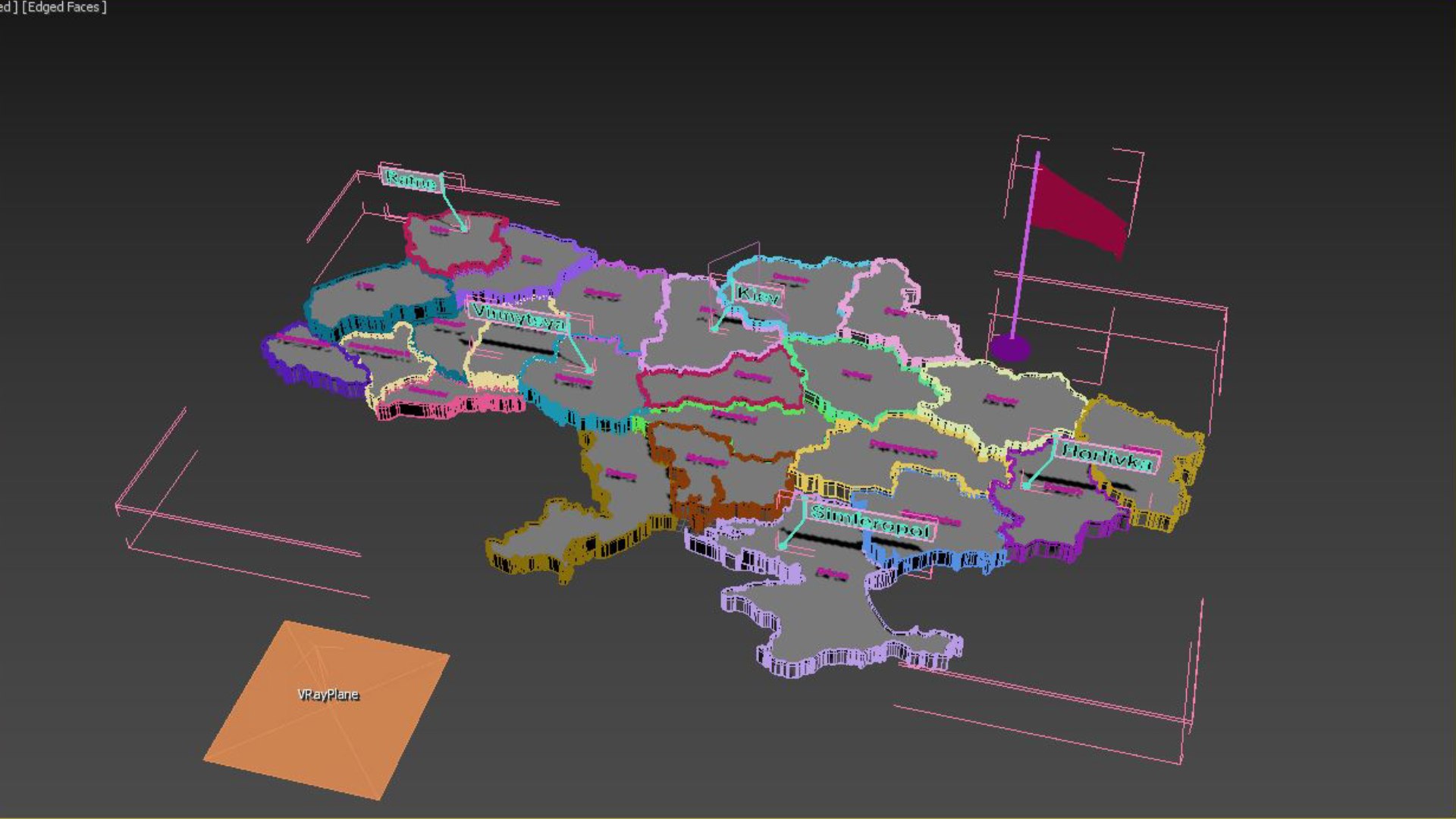Open the Edged Faces viewport shading menu
Viewport: 1456px width, 819px height.
coord(64,8)
